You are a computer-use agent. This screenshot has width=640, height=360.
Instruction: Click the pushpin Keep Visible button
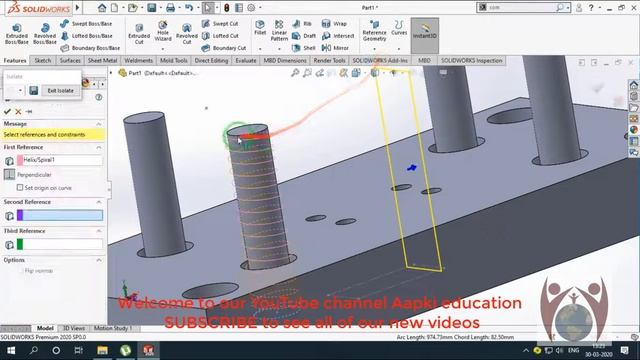(x=29, y=111)
